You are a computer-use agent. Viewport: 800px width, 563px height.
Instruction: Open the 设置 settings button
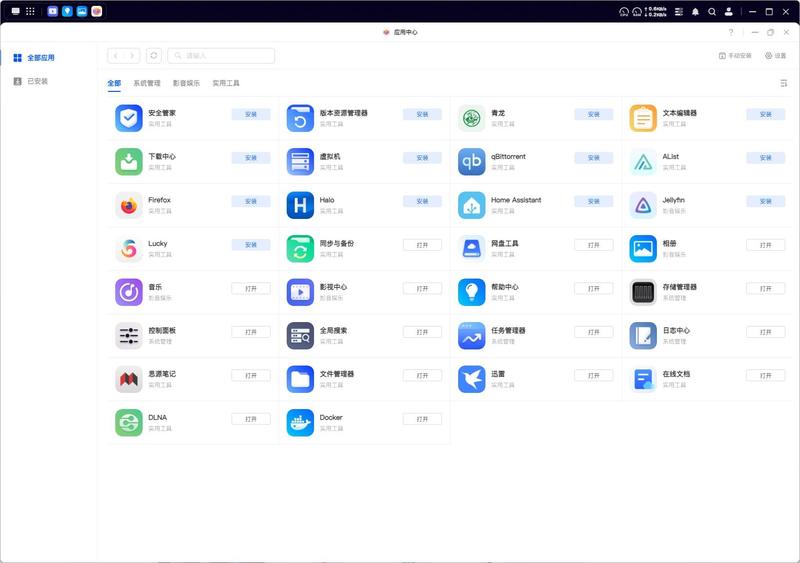pyautogui.click(x=775, y=56)
